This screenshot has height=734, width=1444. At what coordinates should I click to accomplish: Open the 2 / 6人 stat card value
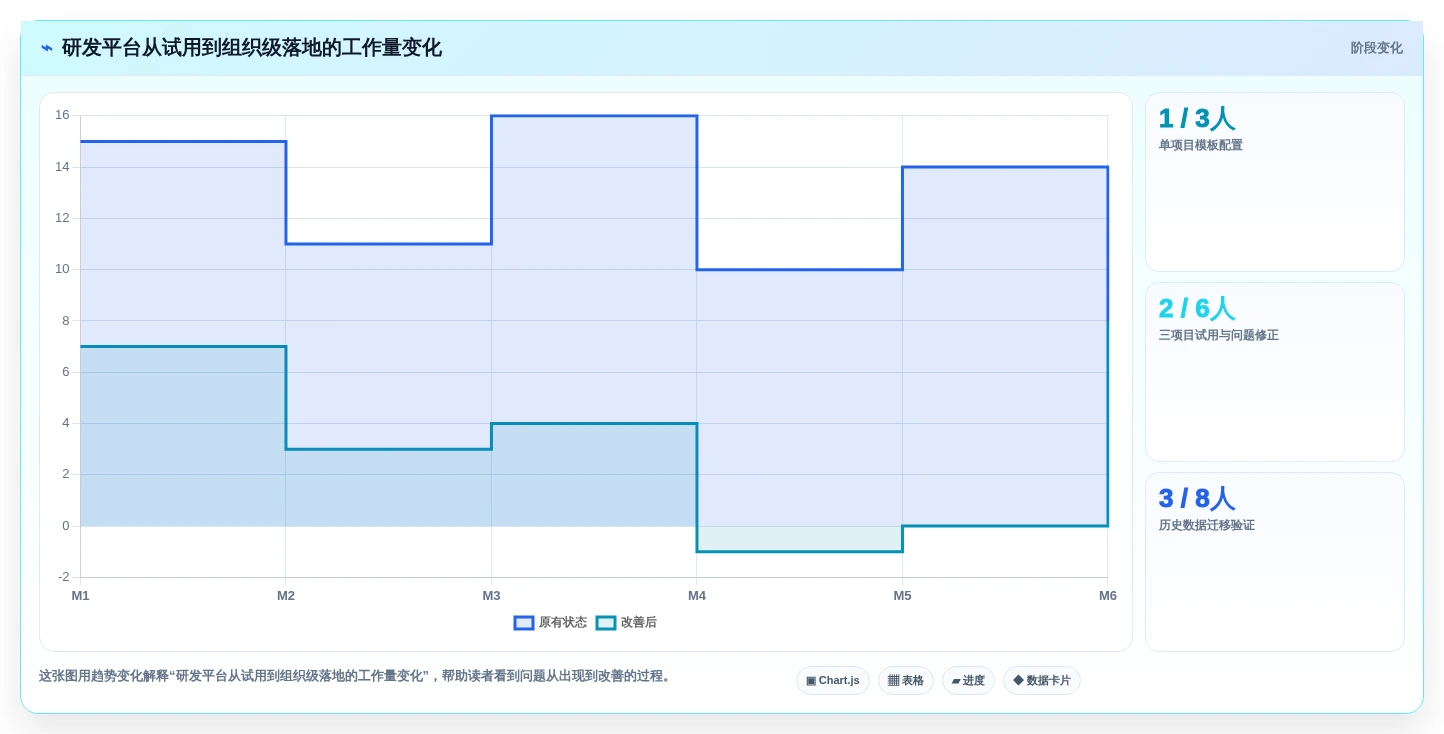click(x=1197, y=309)
